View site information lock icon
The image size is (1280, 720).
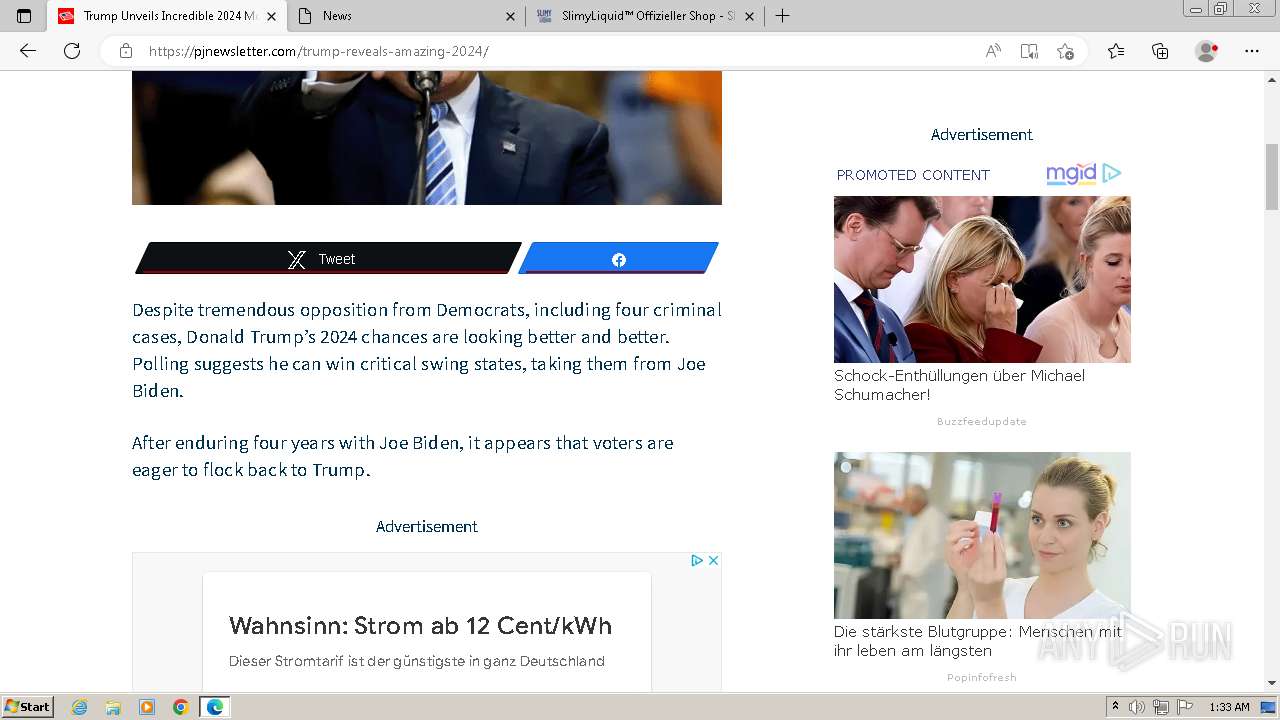(x=126, y=51)
